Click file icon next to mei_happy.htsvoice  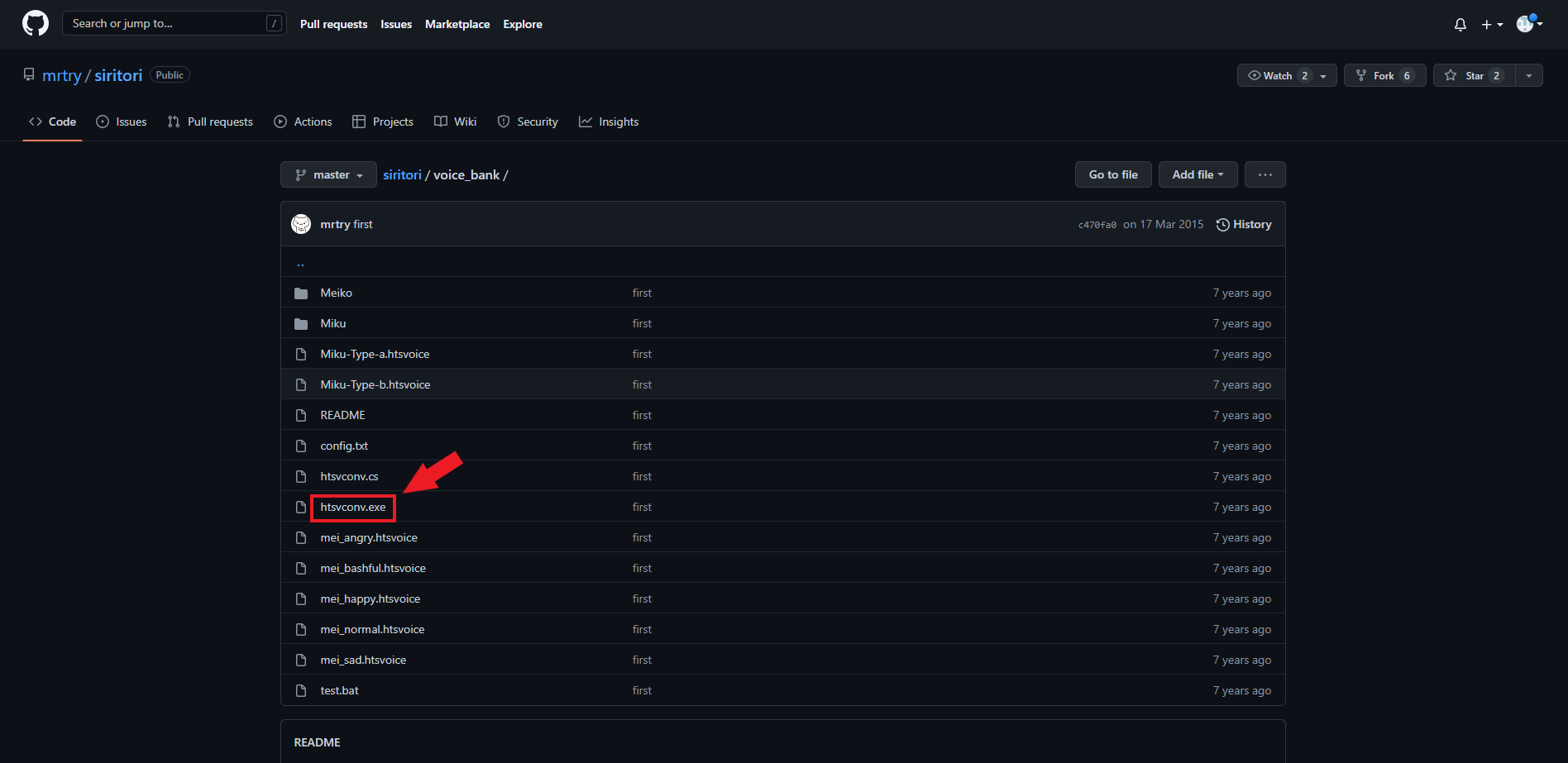click(x=301, y=599)
